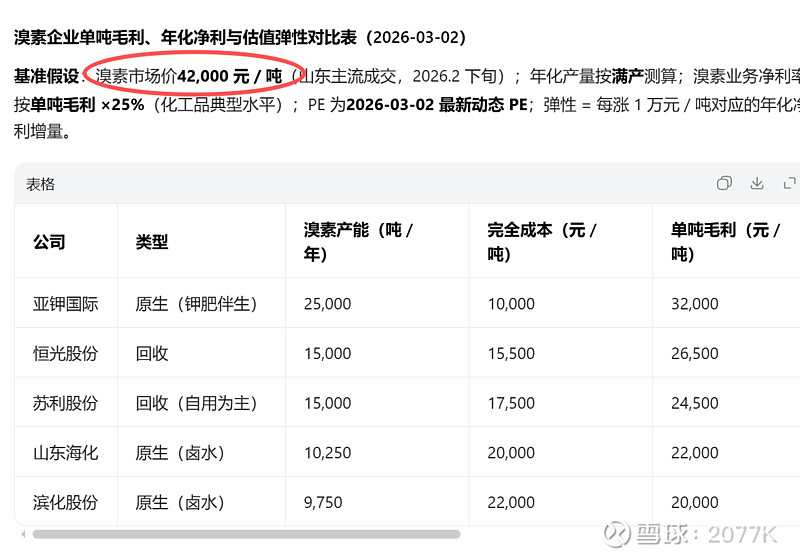Select the 山东海化 company cell
Screen dimensions: 800x559
click(x=66, y=453)
